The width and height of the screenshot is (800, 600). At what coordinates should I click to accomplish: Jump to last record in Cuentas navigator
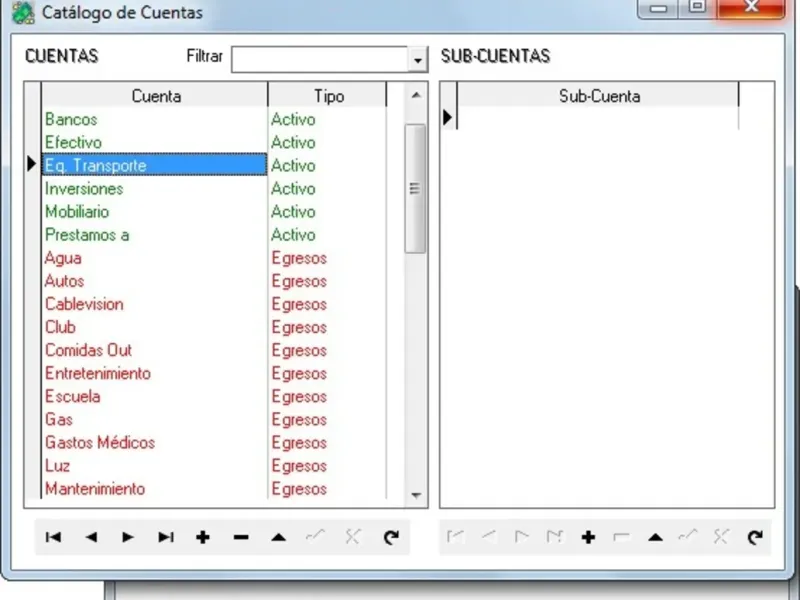pyautogui.click(x=166, y=537)
